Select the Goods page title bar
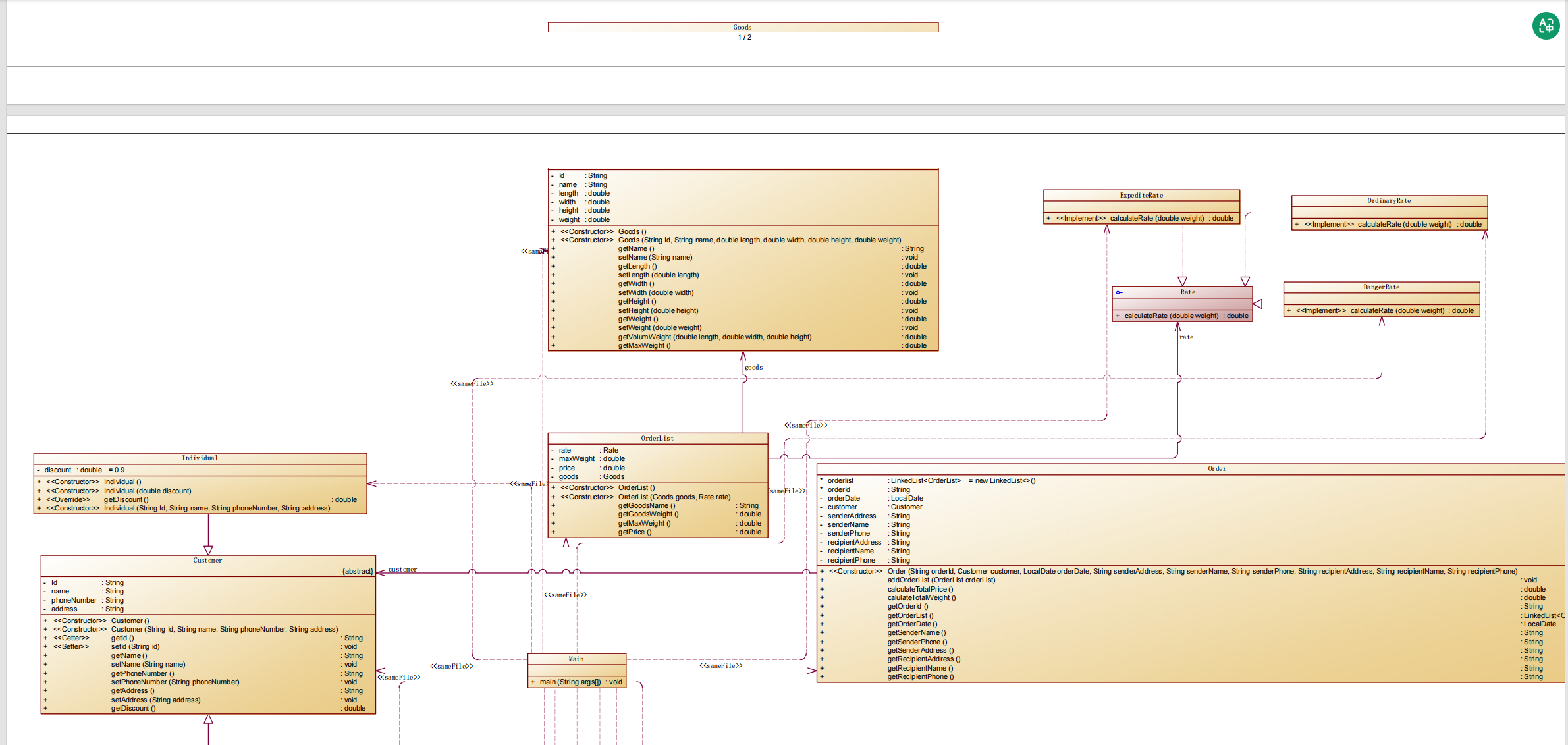This screenshot has height=745, width=1568. (742, 27)
